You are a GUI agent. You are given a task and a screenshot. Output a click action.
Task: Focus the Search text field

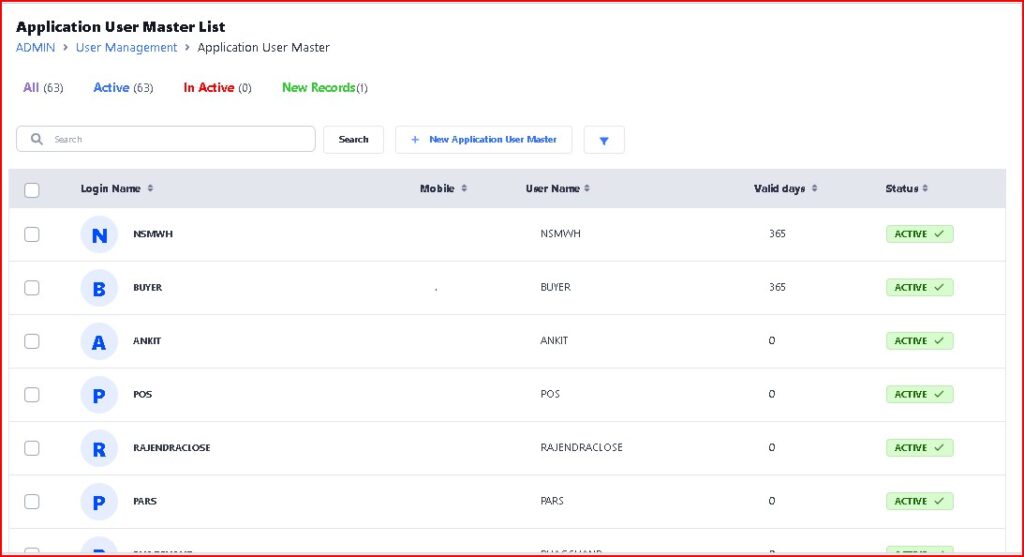click(x=180, y=139)
